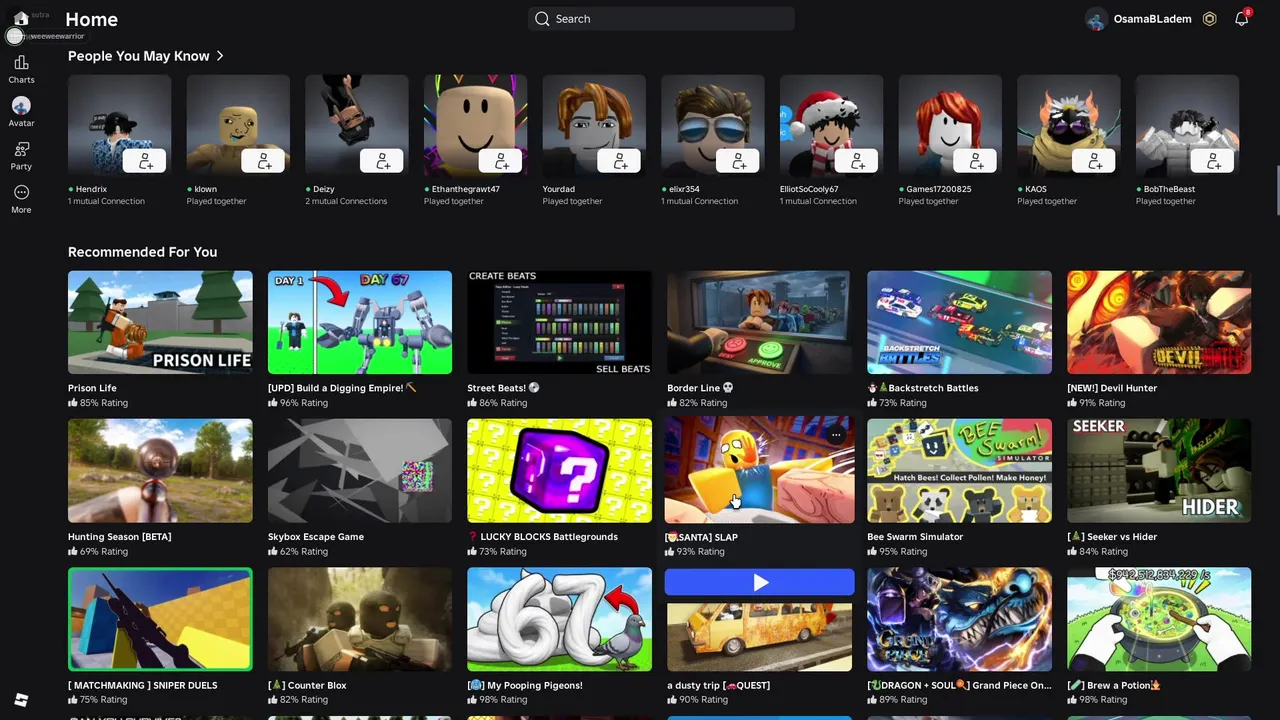Open My Pooping Pigeons thumbnail
1280x720 pixels.
559,619
